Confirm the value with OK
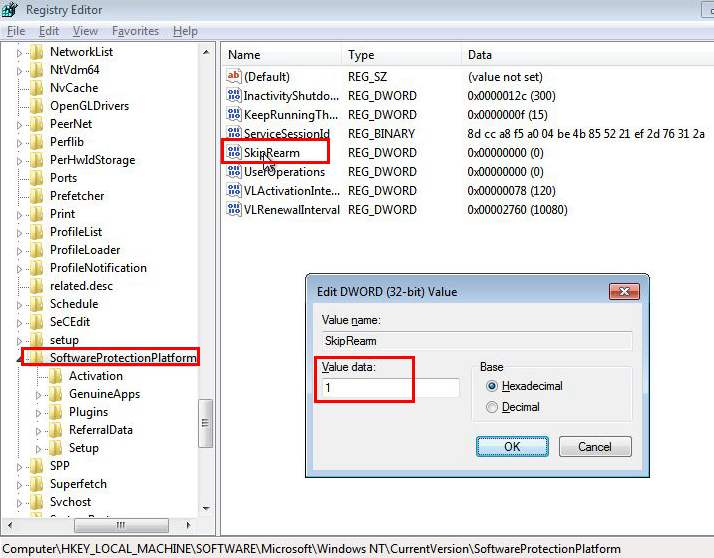Image resolution: width=714 pixels, height=558 pixels. tap(512, 446)
